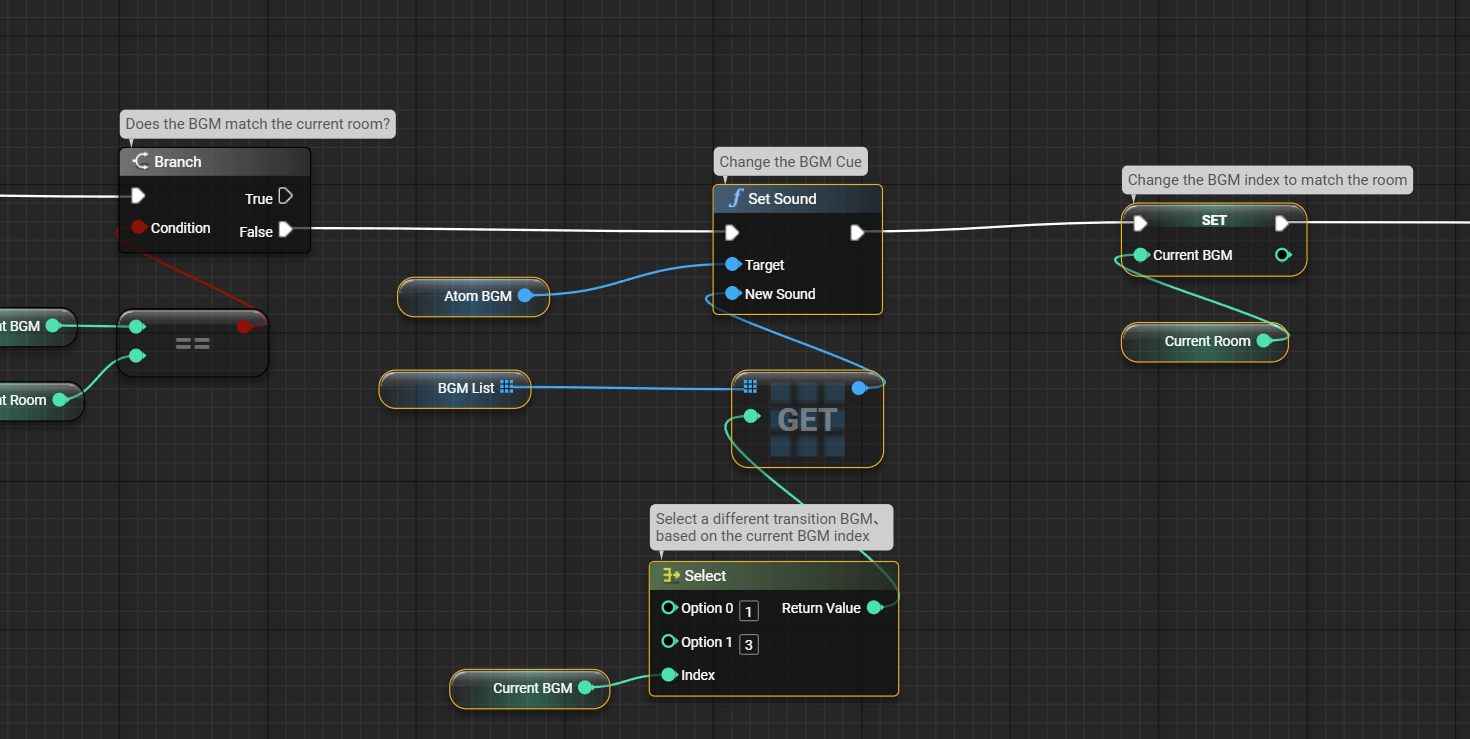Click the False execution pin on Branch
The width and height of the screenshot is (1470, 739).
click(285, 230)
